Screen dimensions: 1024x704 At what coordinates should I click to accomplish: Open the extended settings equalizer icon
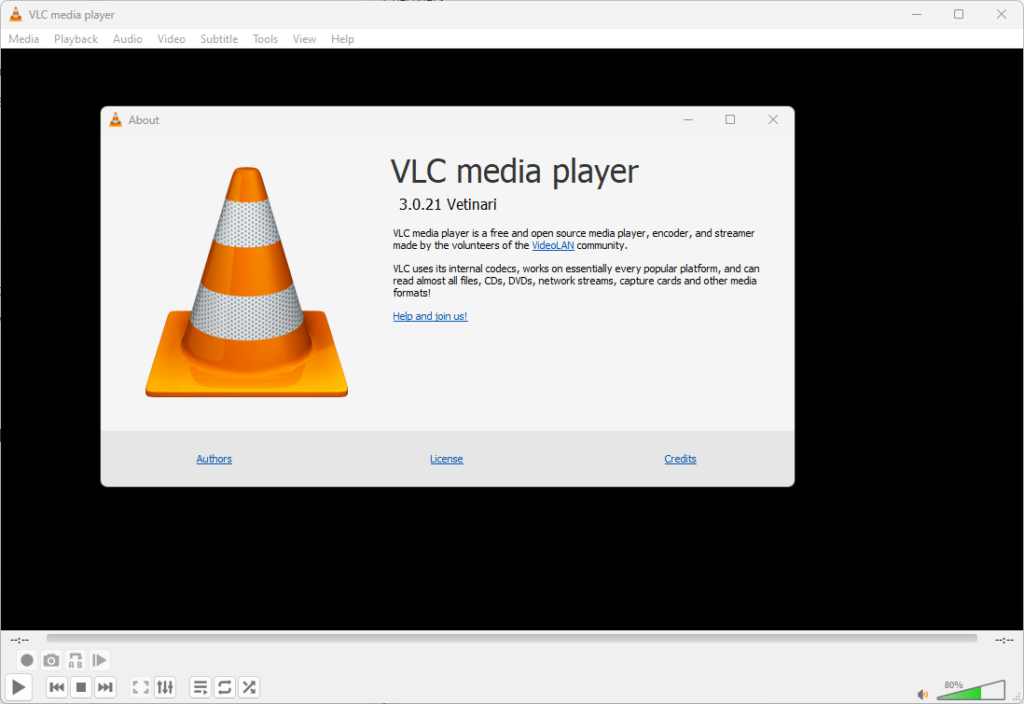[165, 687]
